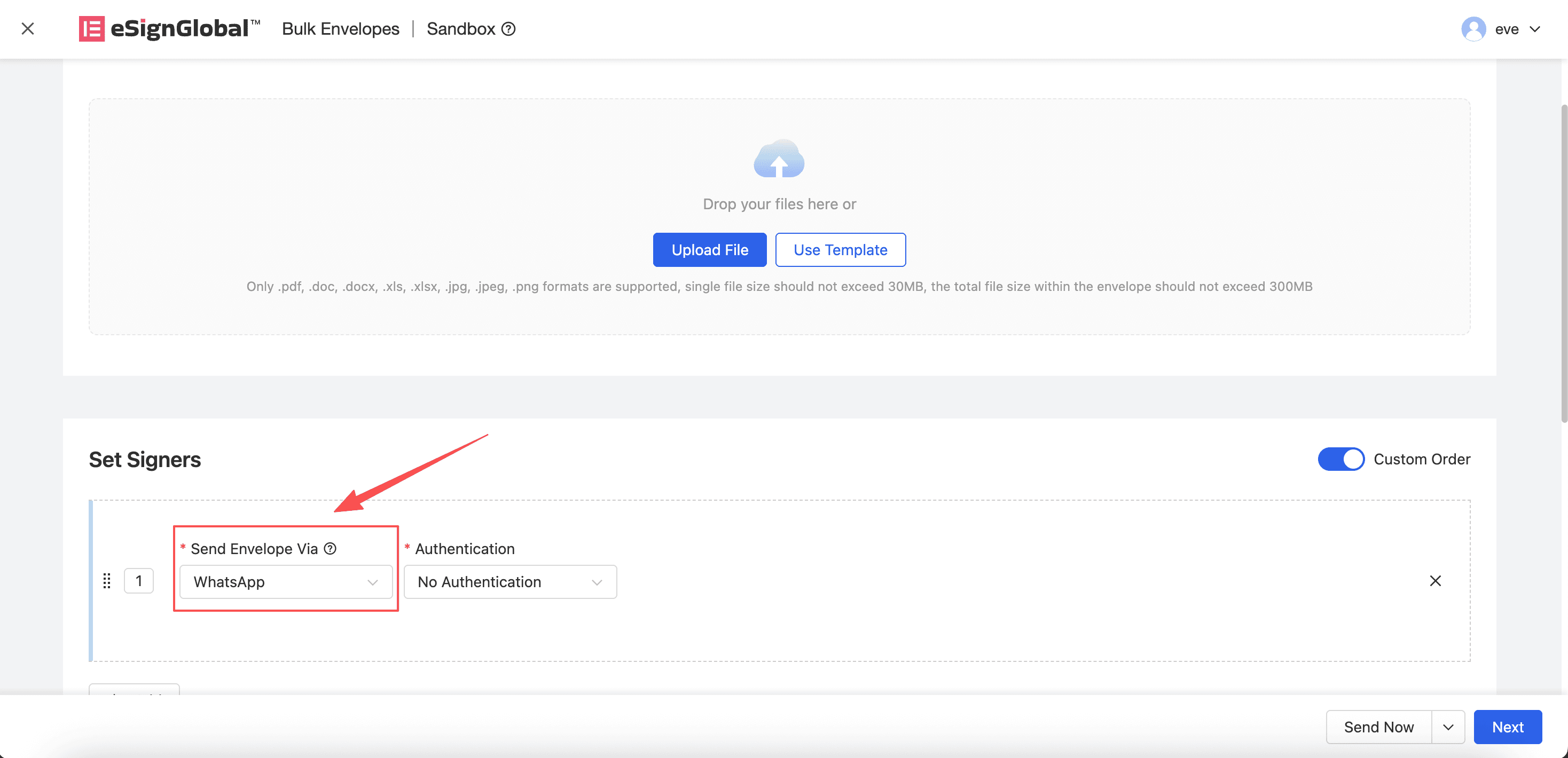Image resolution: width=1568 pixels, height=758 pixels.
Task: Open the No Authentication dropdown
Action: click(509, 582)
